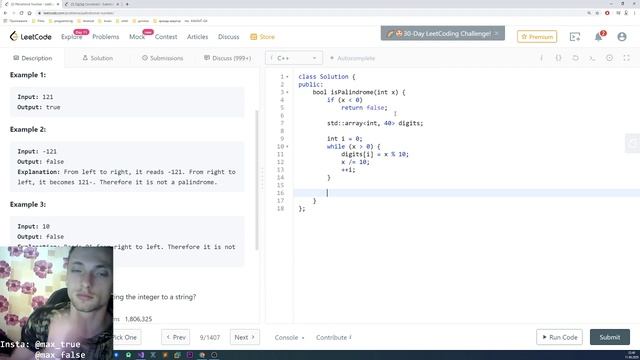Go to the Prev problem
The height and width of the screenshot is (360, 640).
(176, 338)
